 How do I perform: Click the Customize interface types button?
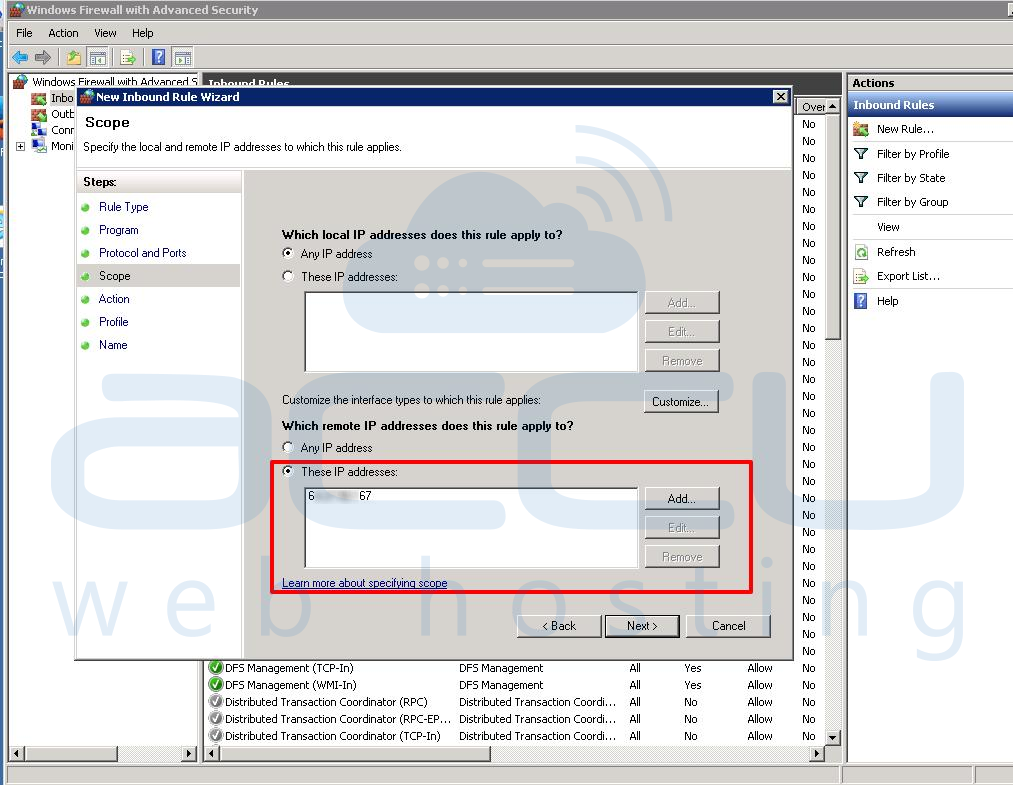pyautogui.click(x=681, y=401)
